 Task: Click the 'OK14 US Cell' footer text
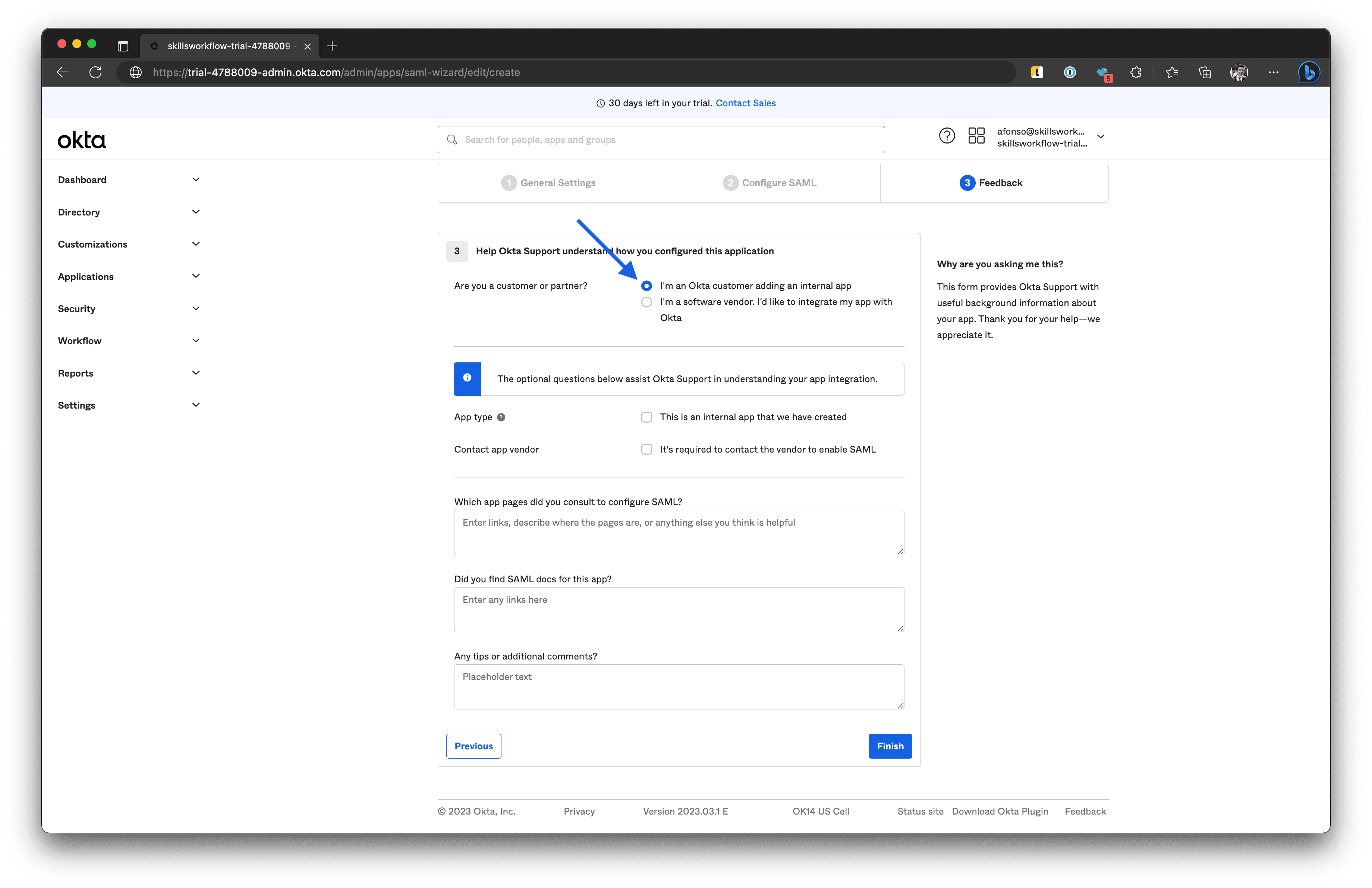coord(820,811)
